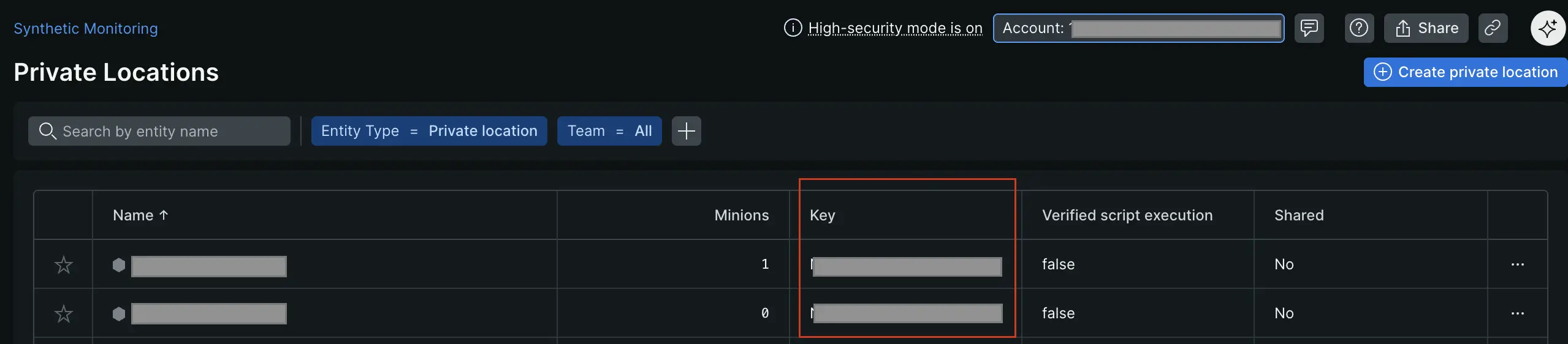Open first row's more actions menu
Viewport: 1568px width, 344px height.
coord(1517,264)
